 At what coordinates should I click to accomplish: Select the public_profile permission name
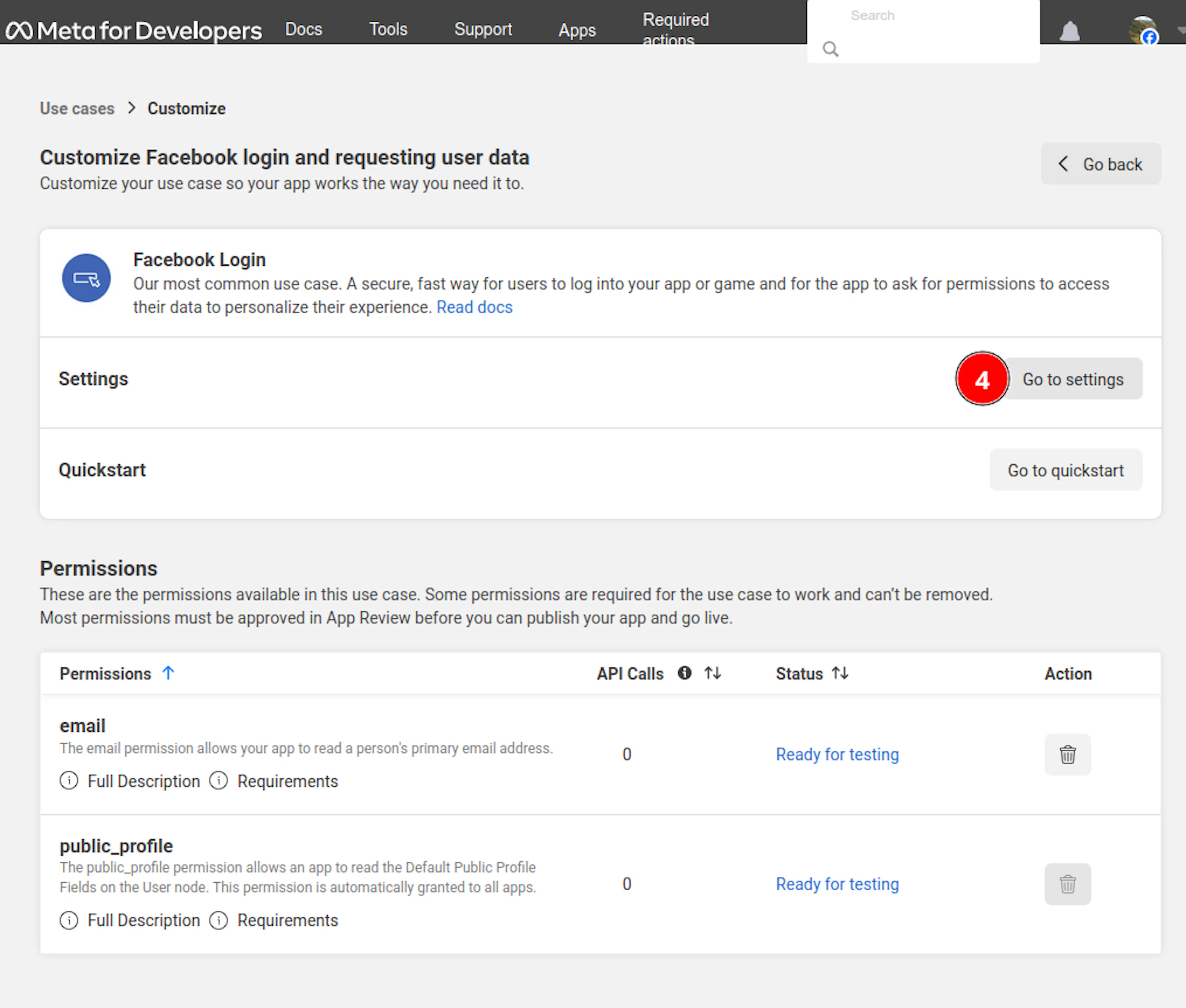click(116, 846)
